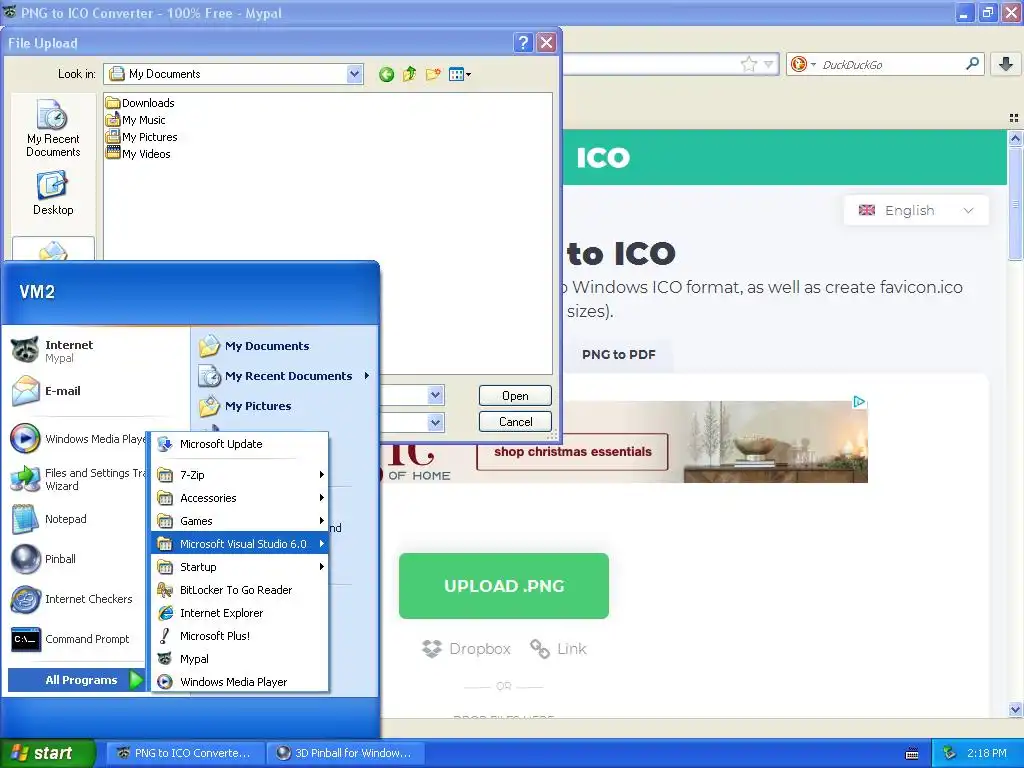Image resolution: width=1024 pixels, height=768 pixels.
Task: Launch BitLocker To Go Reader
Action: pyautogui.click(x=240, y=590)
